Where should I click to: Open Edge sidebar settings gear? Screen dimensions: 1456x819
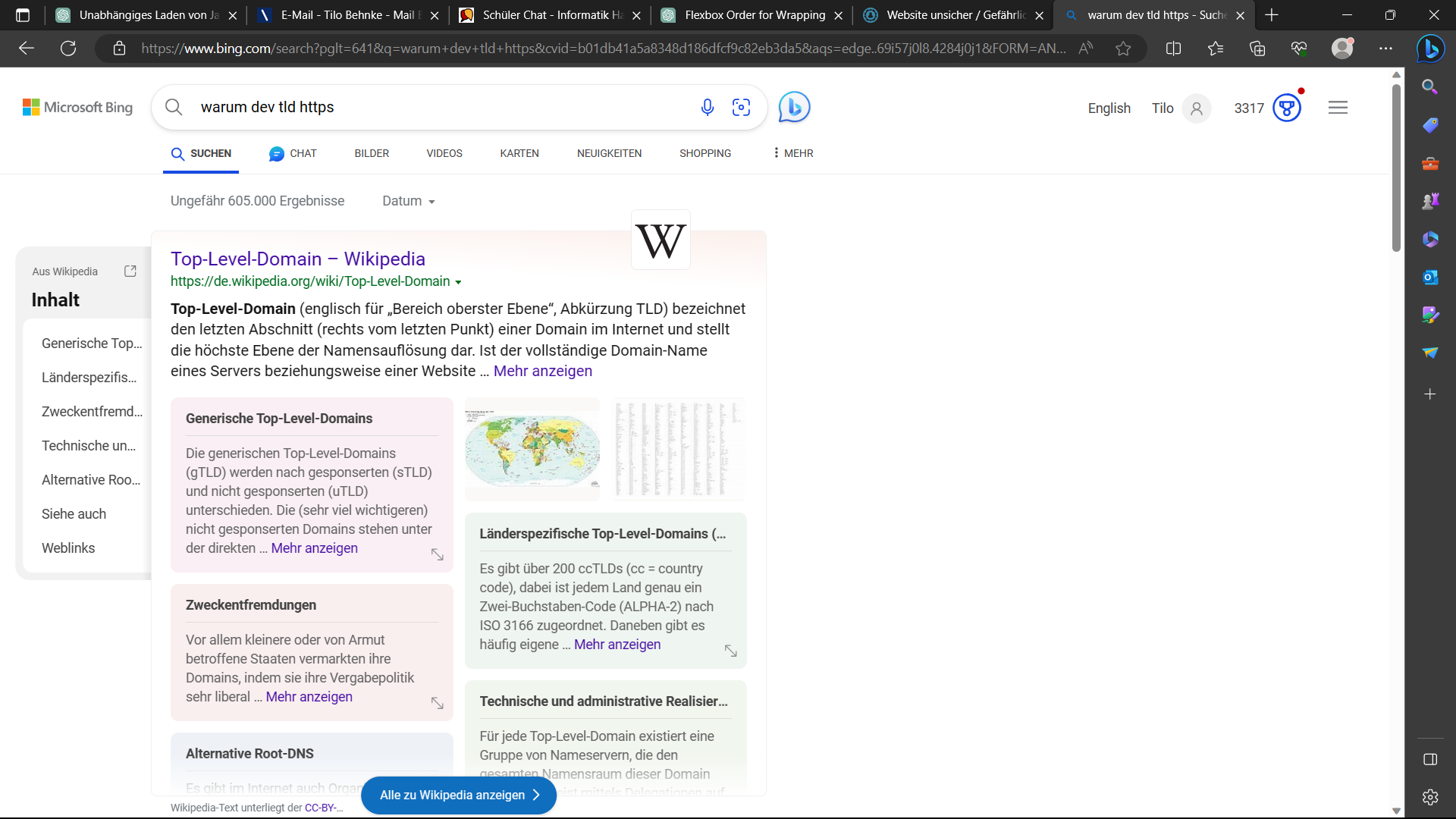1430,797
